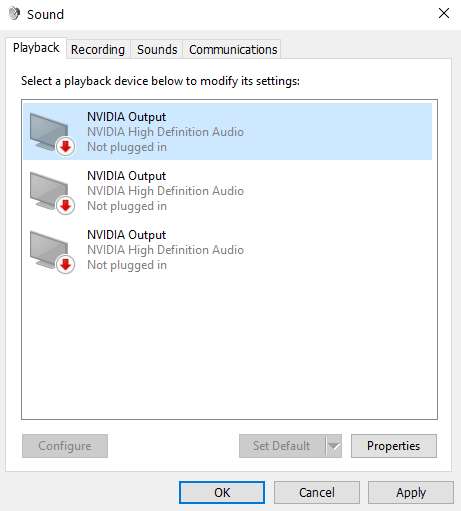Click 'Not plugged in' under the third device
Viewport: 461px width, 511px height.
(127, 265)
